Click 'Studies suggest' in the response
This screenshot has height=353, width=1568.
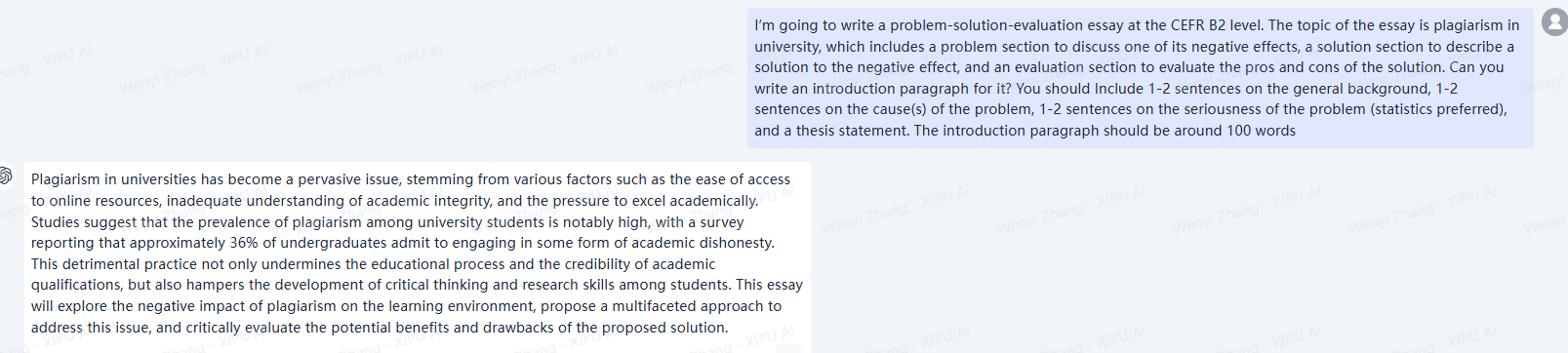(83, 222)
